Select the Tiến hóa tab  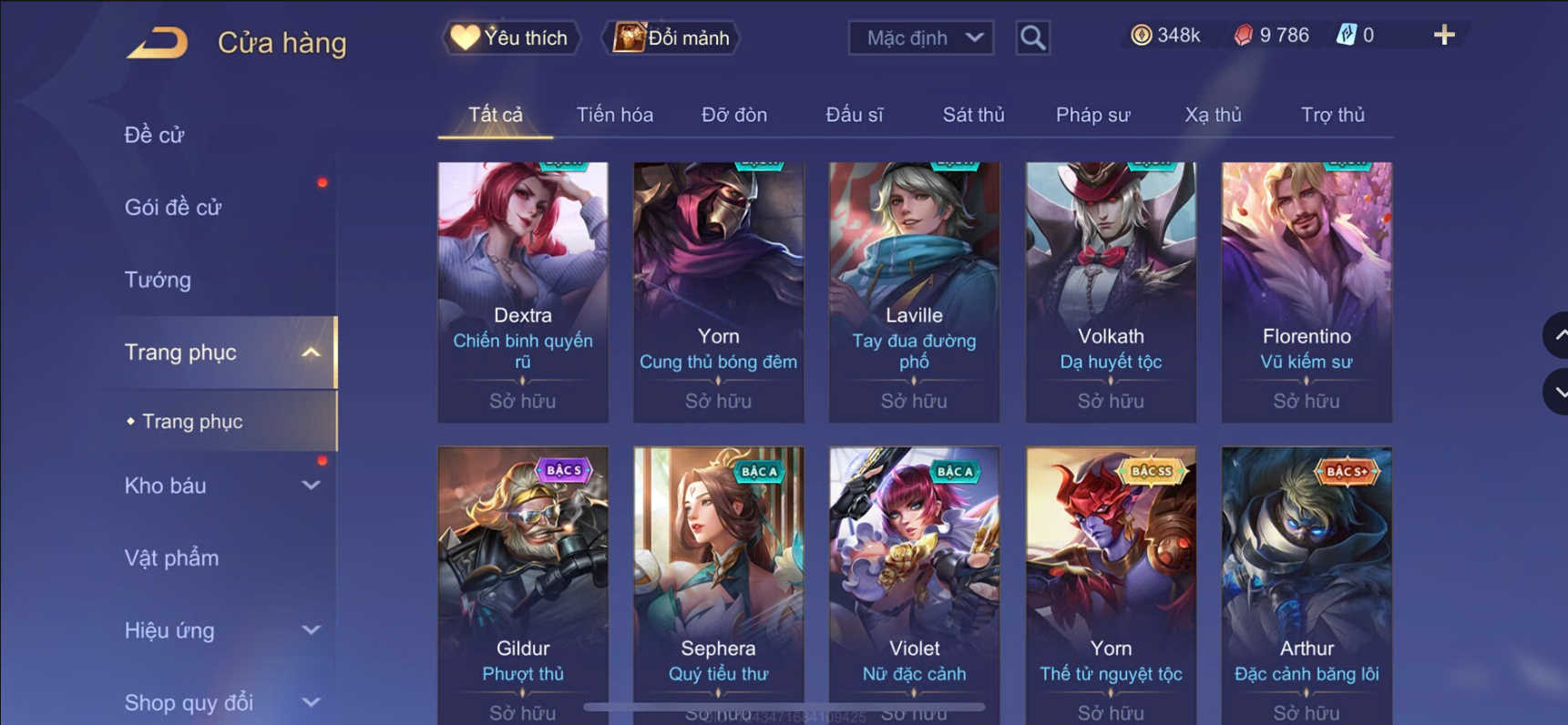[614, 115]
